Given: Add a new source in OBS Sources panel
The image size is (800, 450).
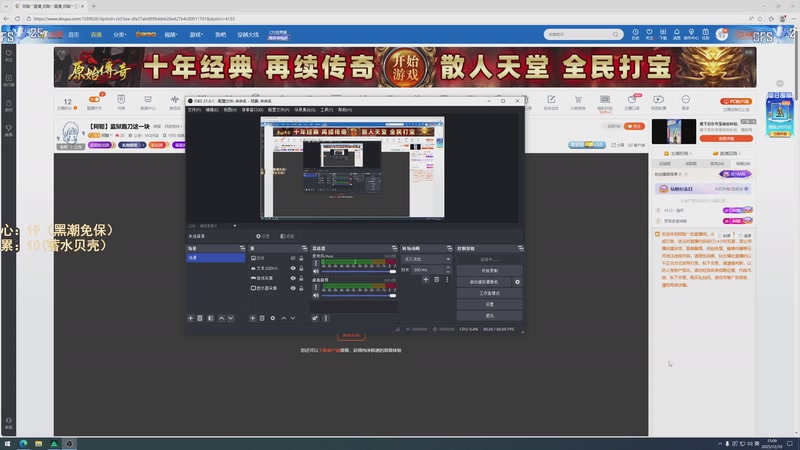Looking at the screenshot, I should click(x=253, y=318).
